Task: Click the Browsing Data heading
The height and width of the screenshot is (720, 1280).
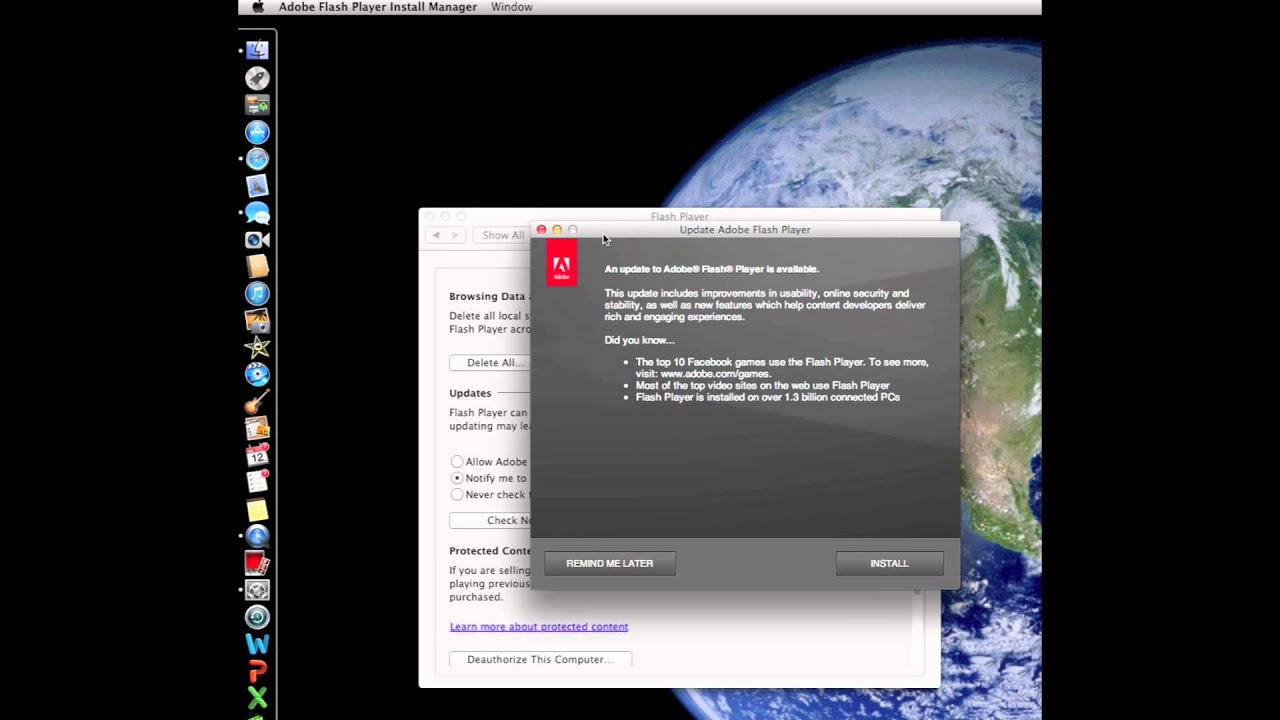Action: click(487, 296)
